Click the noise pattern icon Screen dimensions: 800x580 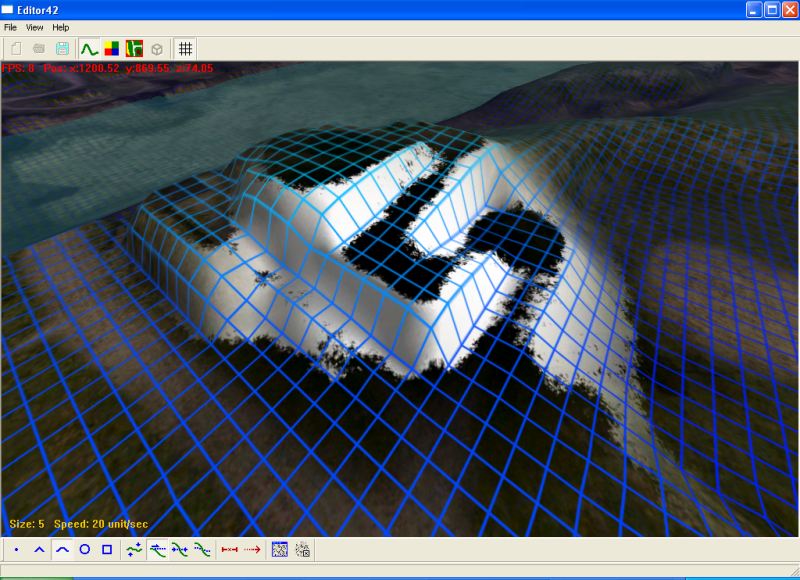[x=280, y=549]
